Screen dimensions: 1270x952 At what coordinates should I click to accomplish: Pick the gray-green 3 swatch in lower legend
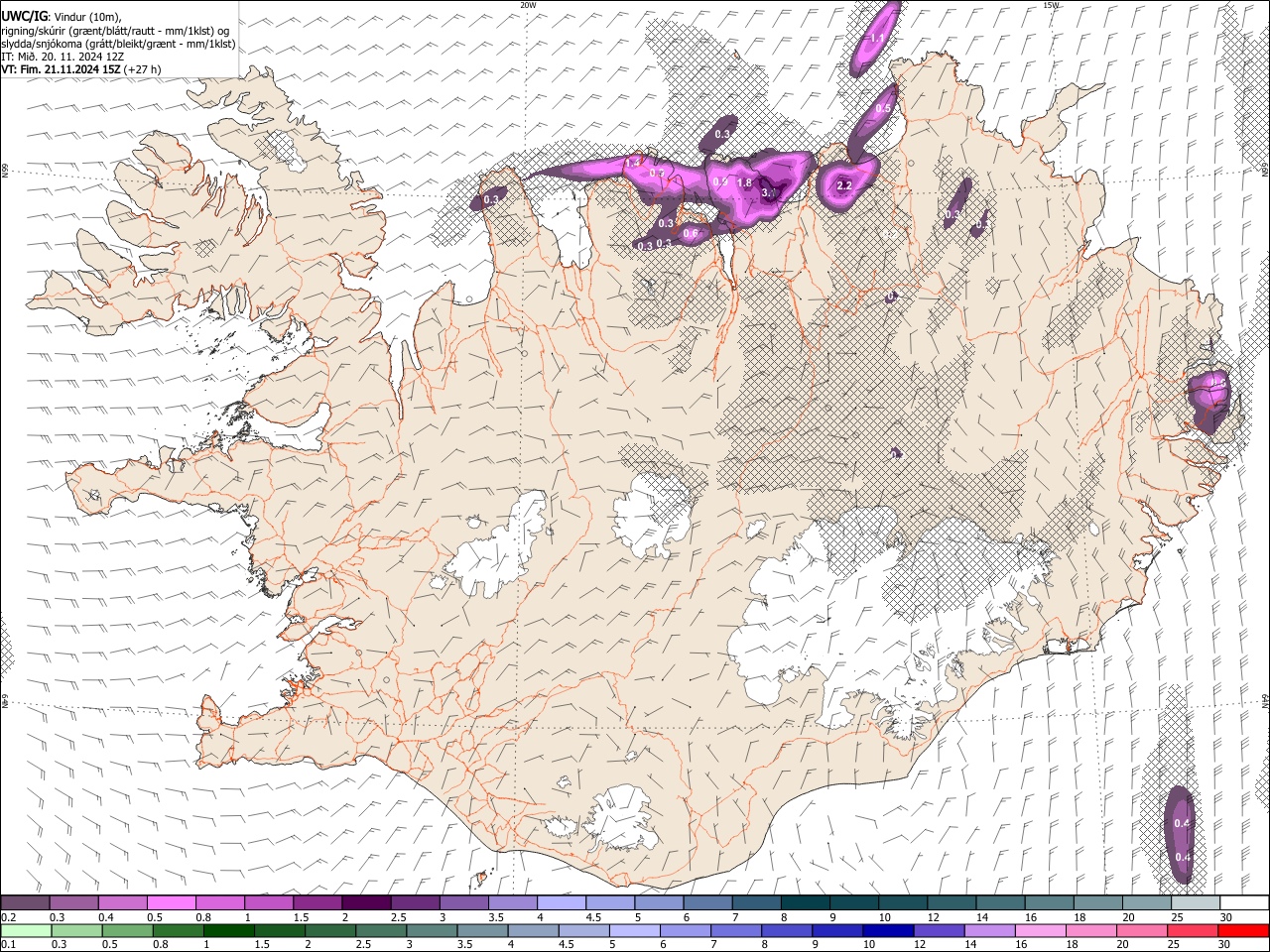(x=432, y=930)
